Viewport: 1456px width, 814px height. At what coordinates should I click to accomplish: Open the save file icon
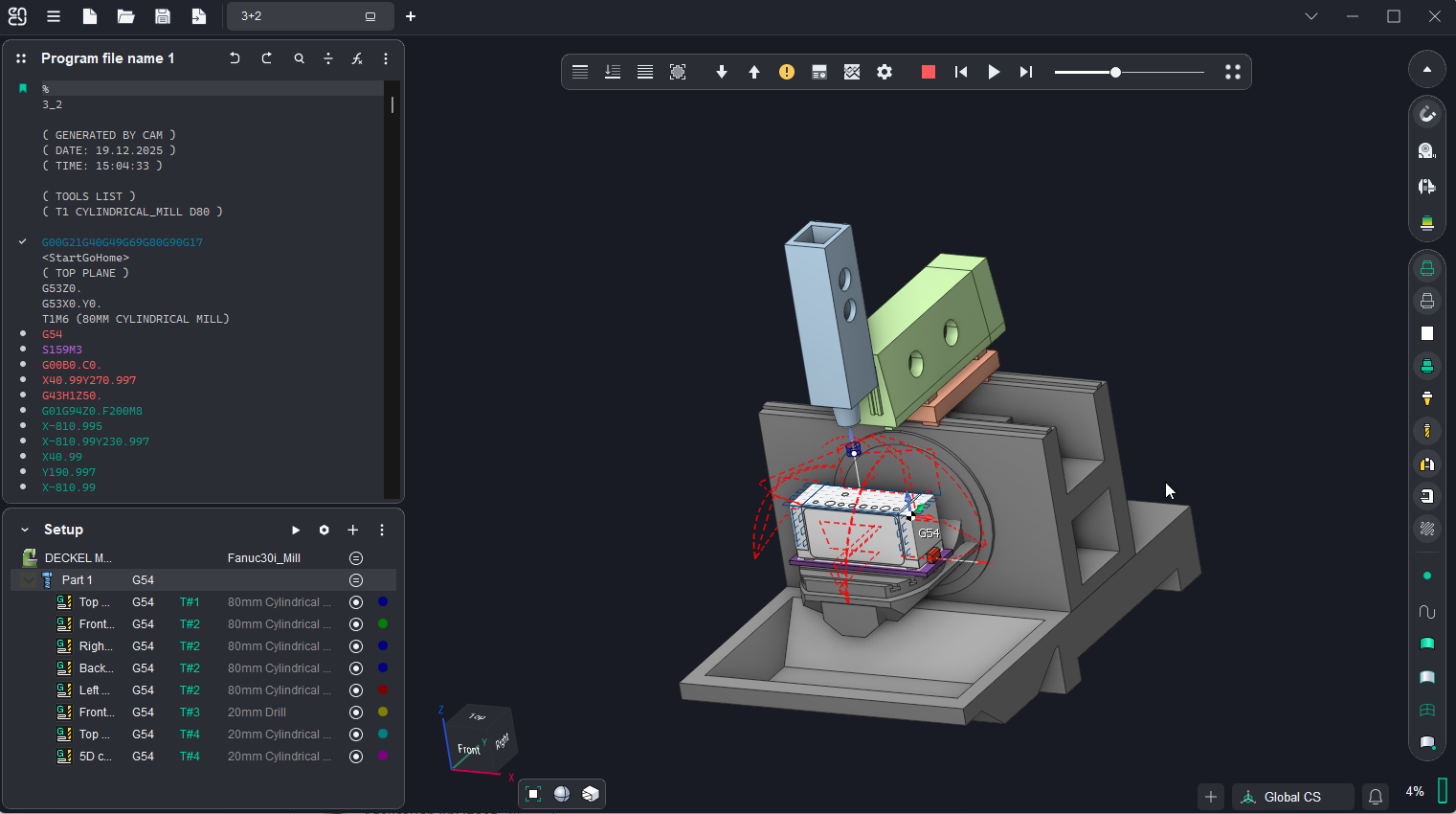[x=163, y=16]
